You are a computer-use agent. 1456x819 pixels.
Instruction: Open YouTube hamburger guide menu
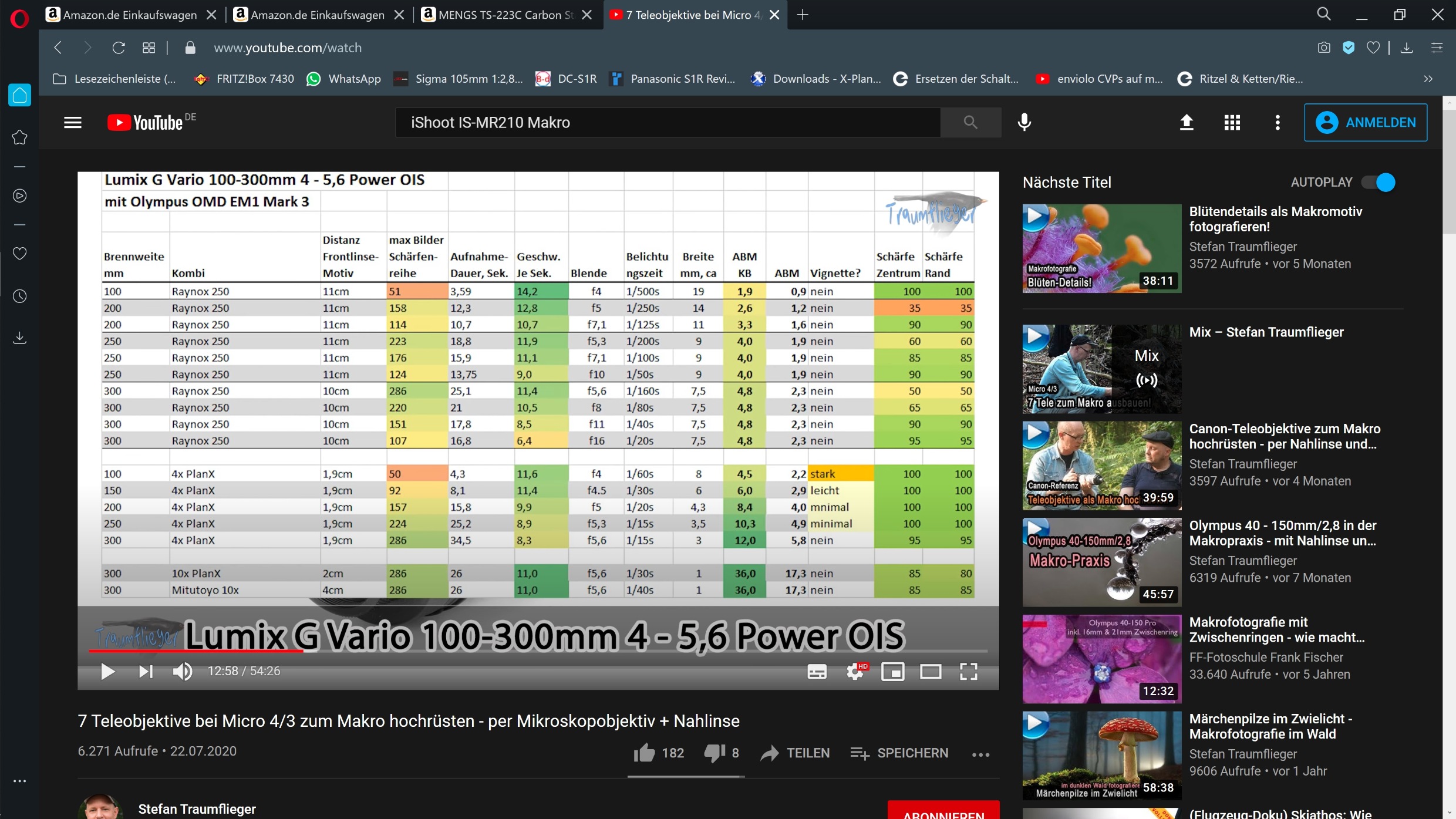pyautogui.click(x=73, y=122)
